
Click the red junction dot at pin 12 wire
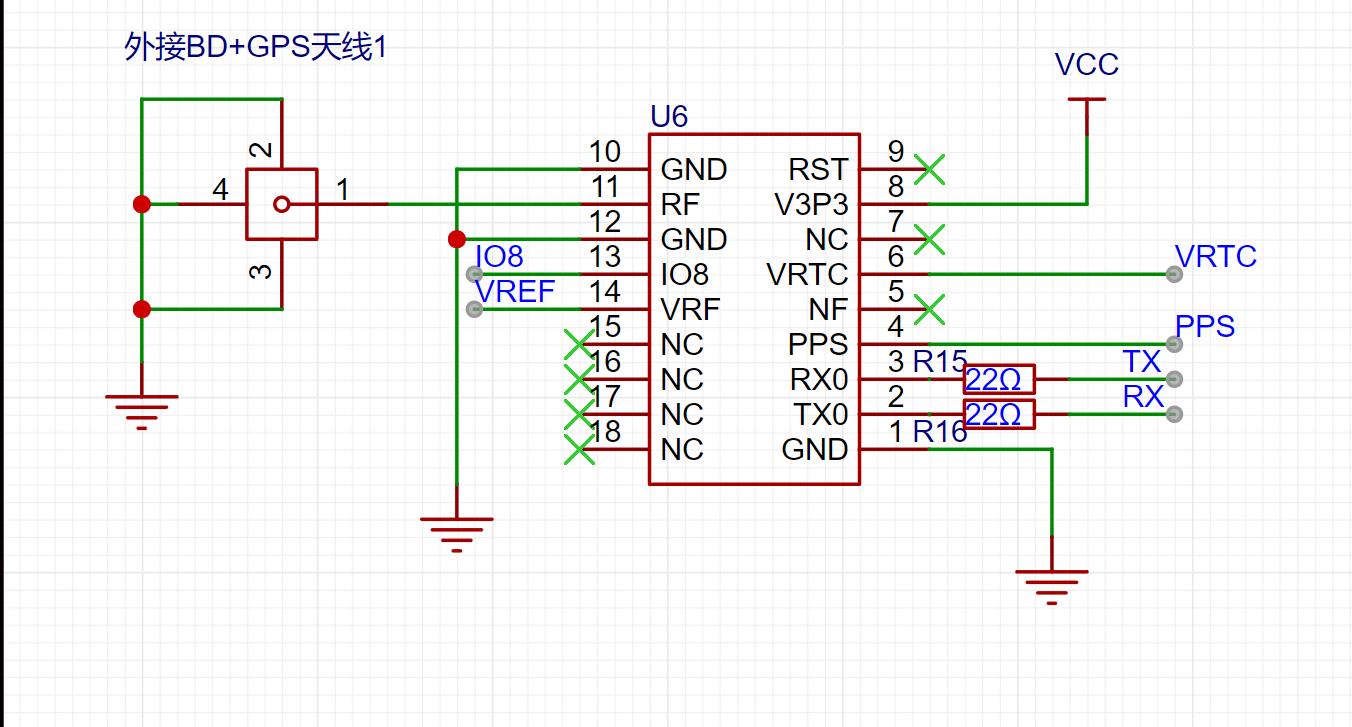pos(456,239)
